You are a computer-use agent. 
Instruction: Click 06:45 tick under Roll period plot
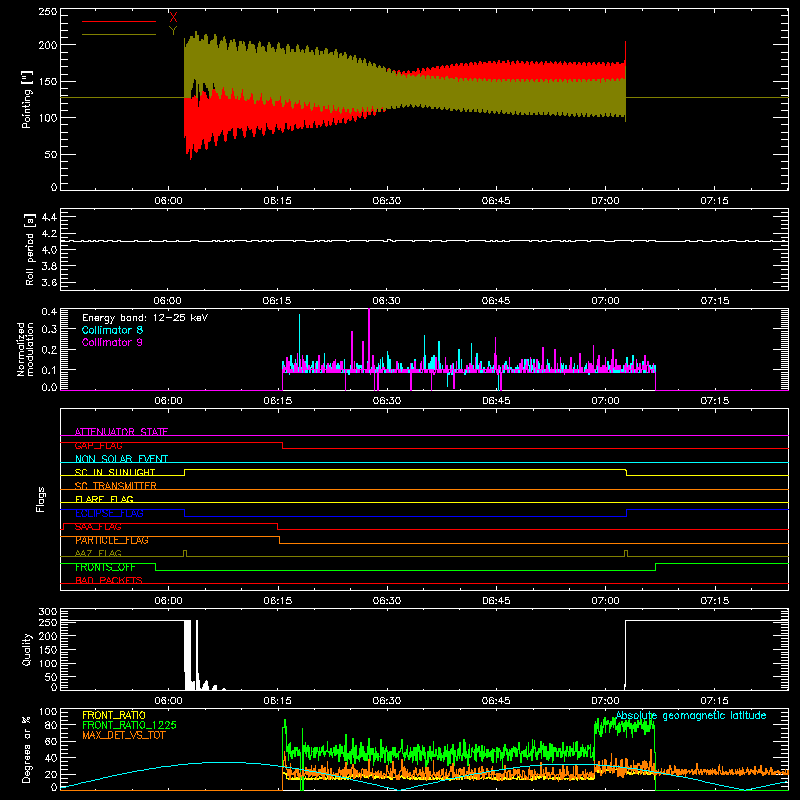click(x=496, y=301)
